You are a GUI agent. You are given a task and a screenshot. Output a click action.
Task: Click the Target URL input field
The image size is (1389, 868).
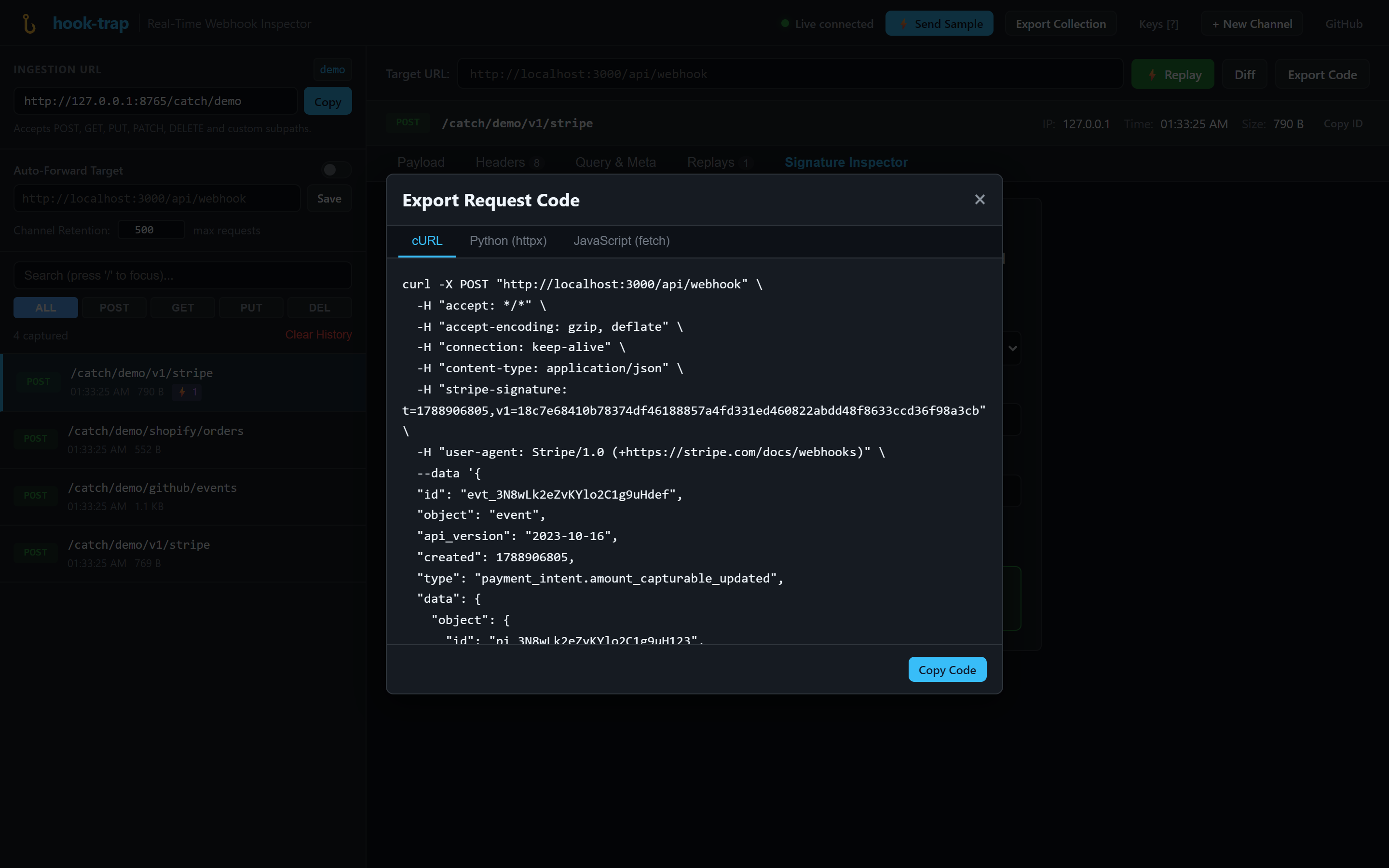[790, 74]
